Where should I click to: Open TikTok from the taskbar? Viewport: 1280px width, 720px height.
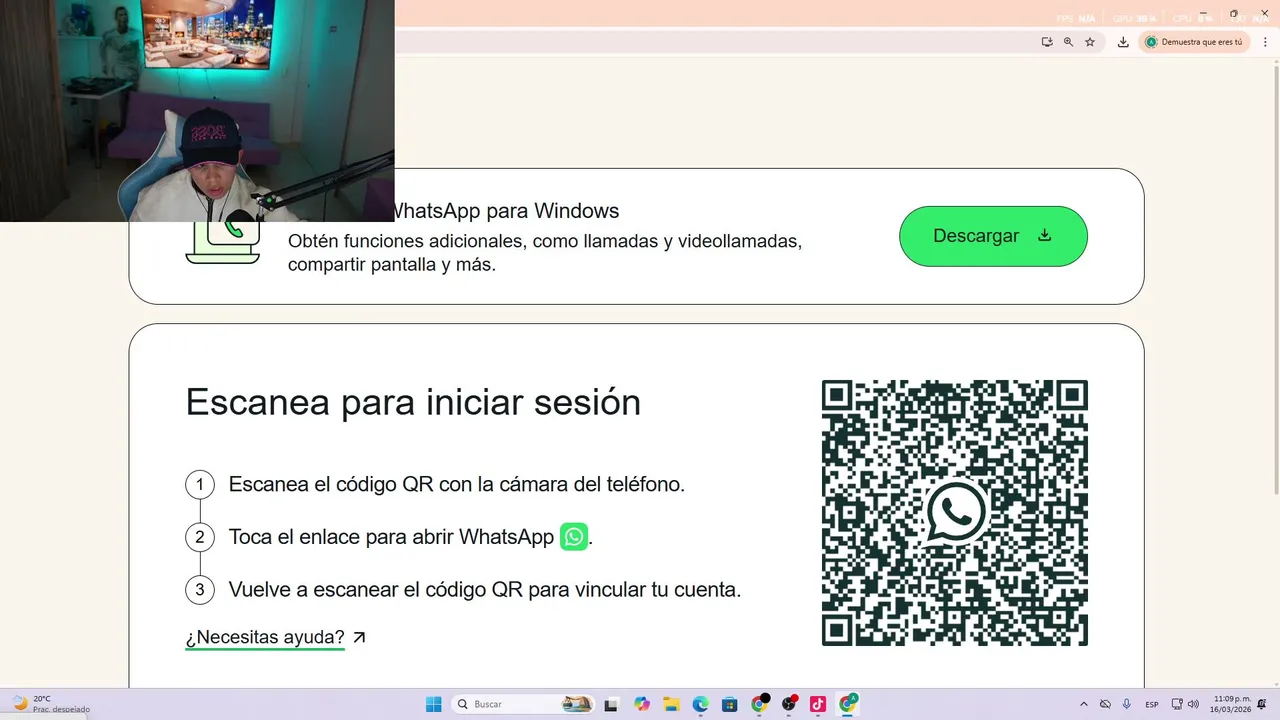[818, 704]
